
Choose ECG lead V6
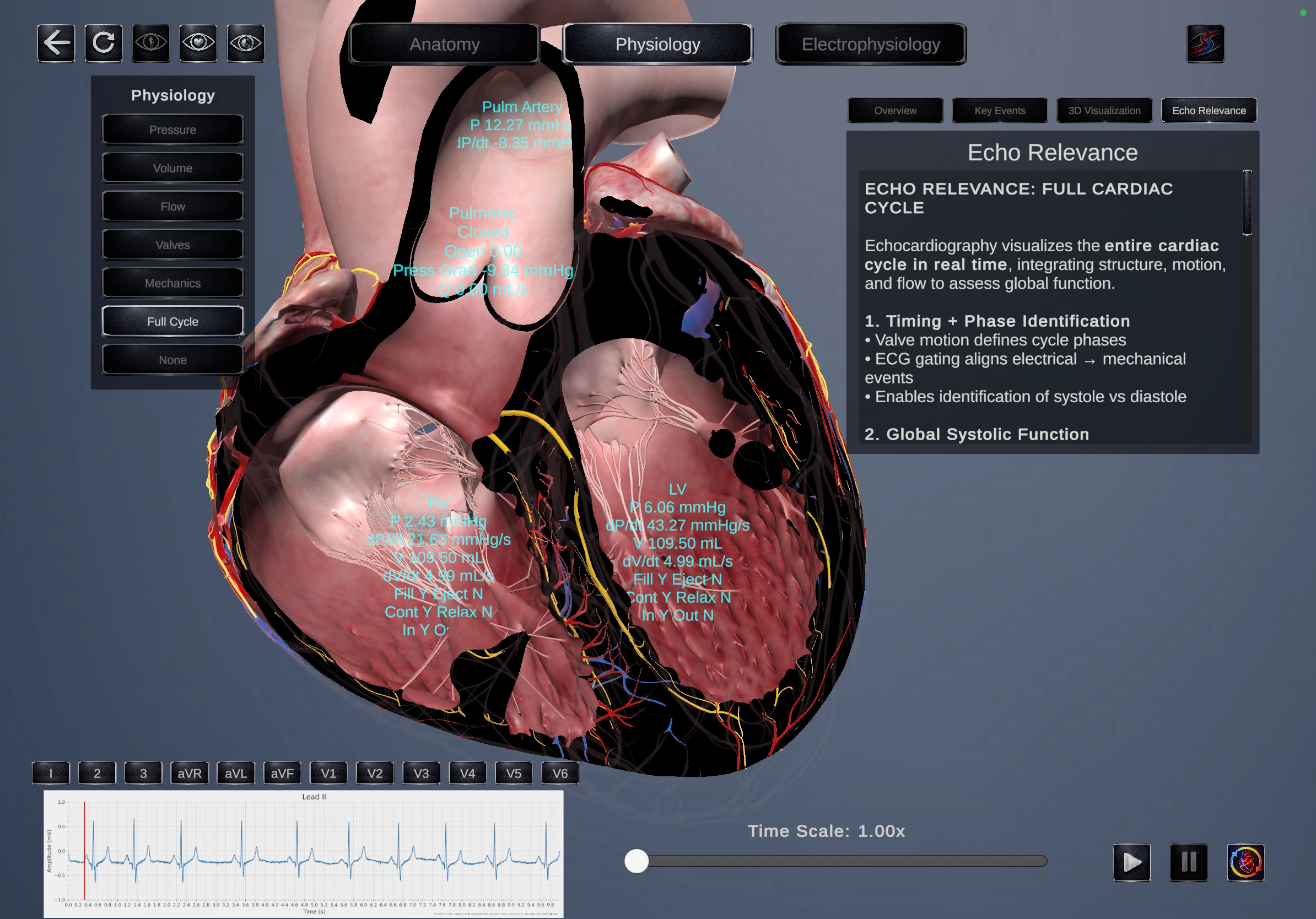coord(560,773)
